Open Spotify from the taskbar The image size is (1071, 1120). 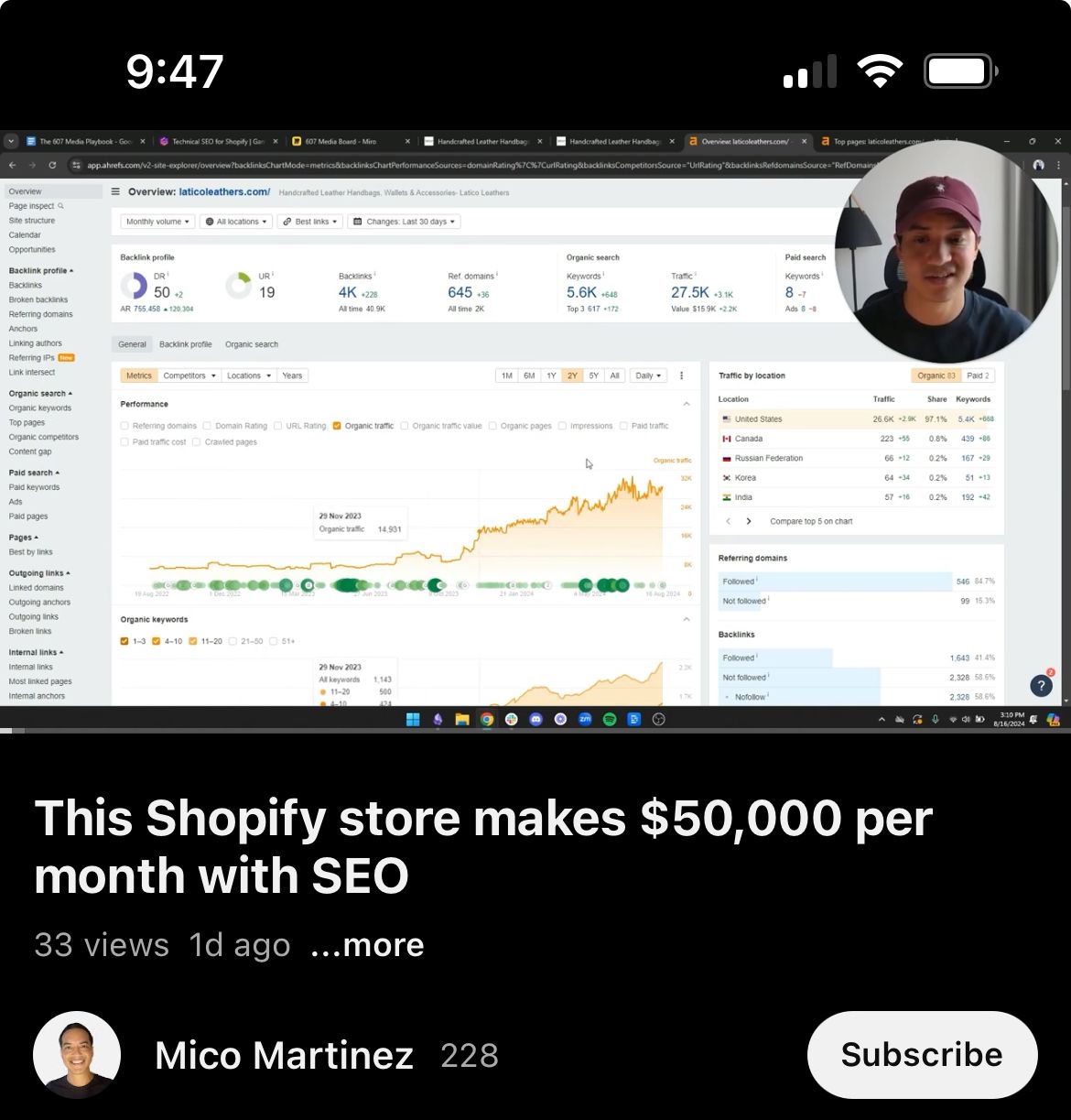(x=610, y=719)
